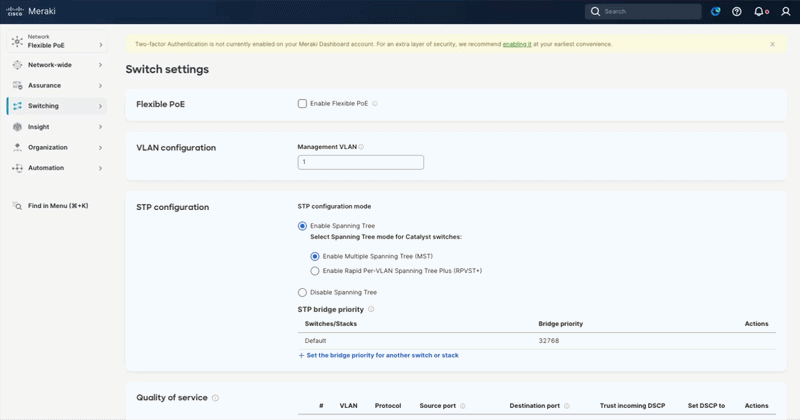Click Set DSCP to column header
800x420 pixels.
click(706, 406)
